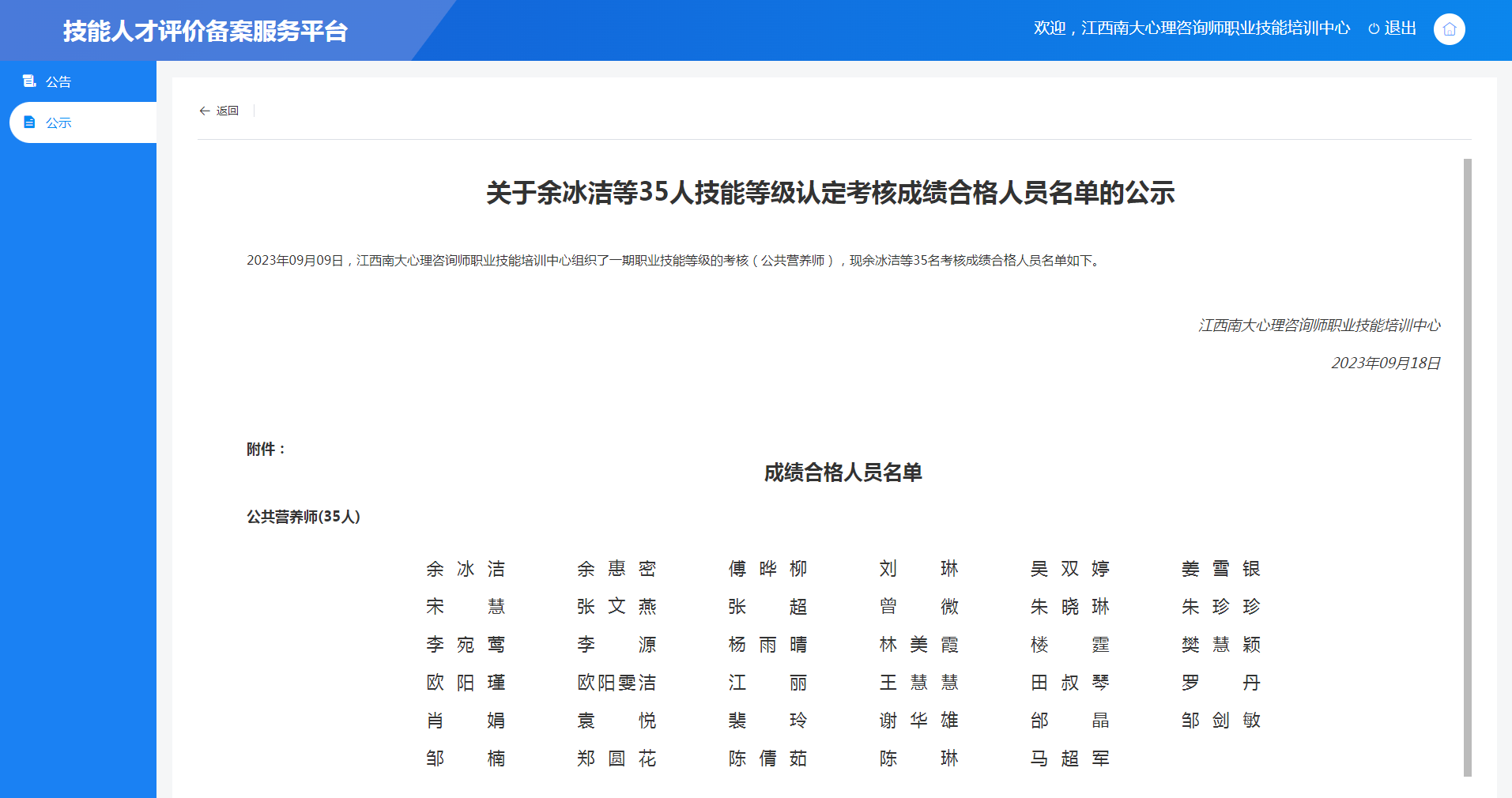
Task: Click 退出 to log out
Action: (x=1400, y=28)
